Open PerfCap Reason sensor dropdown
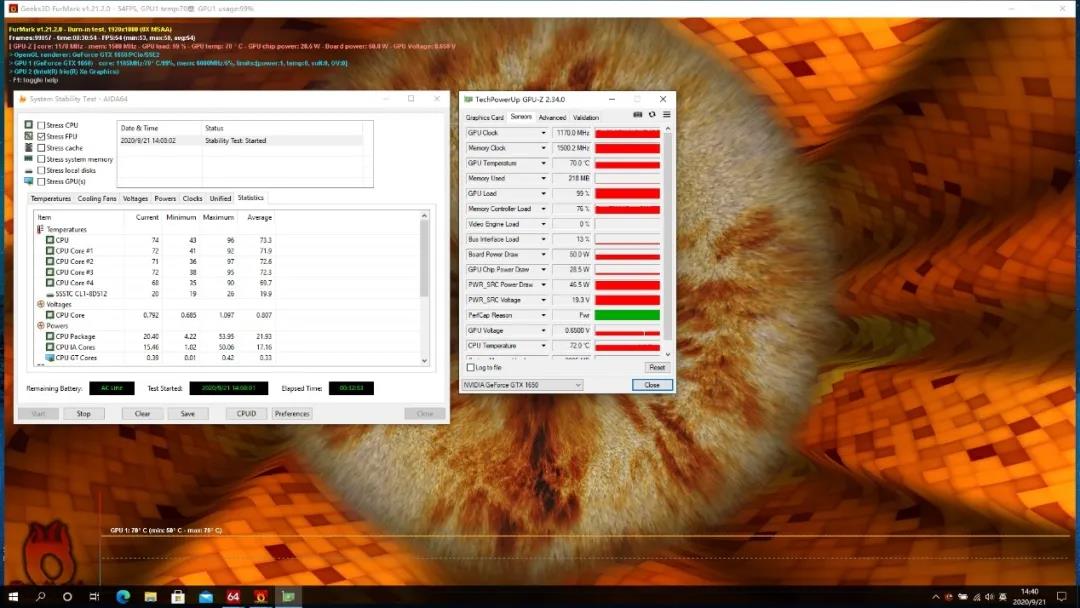Viewport: 1080px width, 608px height. click(x=543, y=315)
